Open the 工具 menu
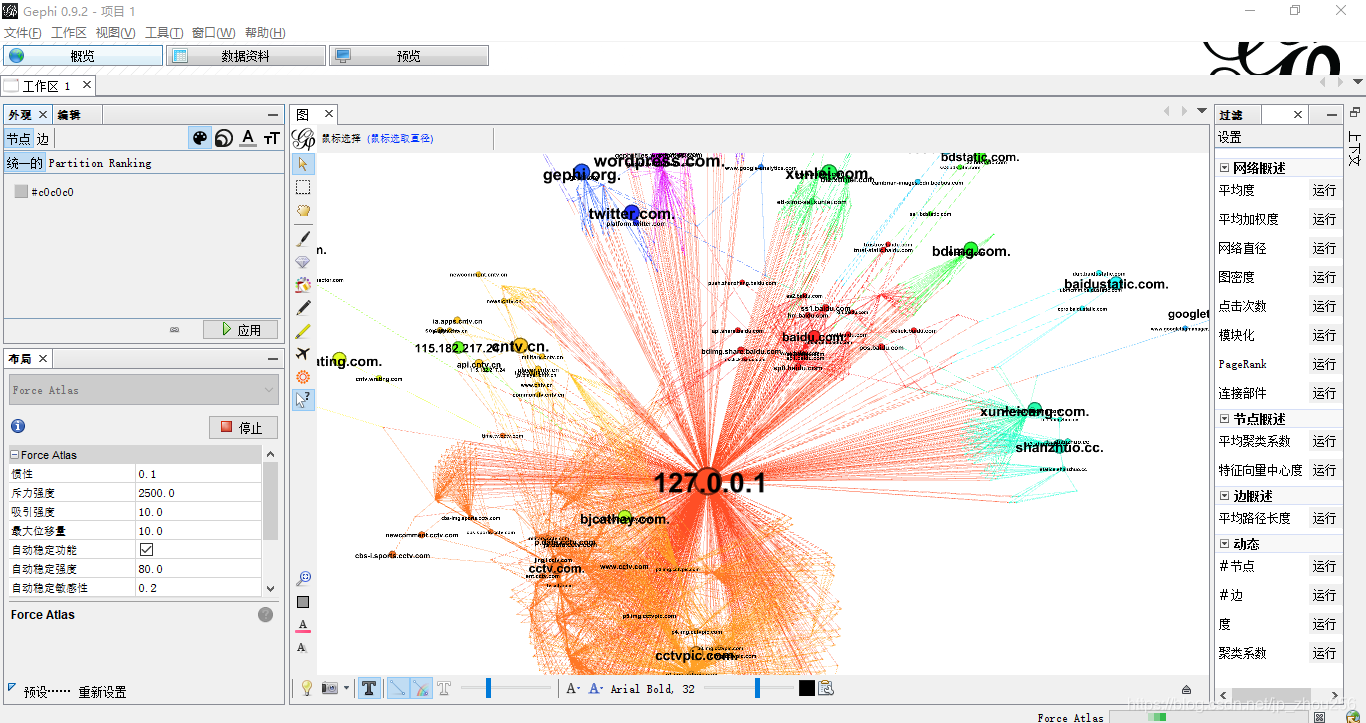Screen dimensions: 1366x723 point(164,33)
